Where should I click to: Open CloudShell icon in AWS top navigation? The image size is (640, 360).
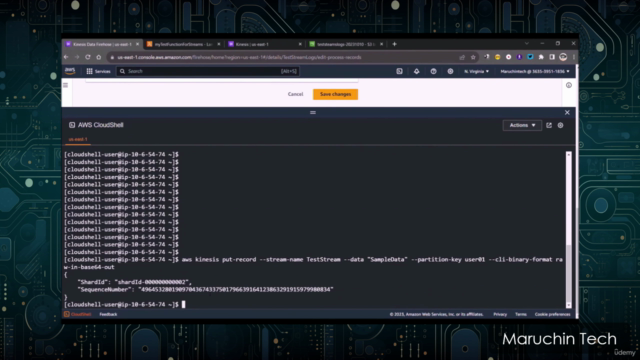point(399,71)
